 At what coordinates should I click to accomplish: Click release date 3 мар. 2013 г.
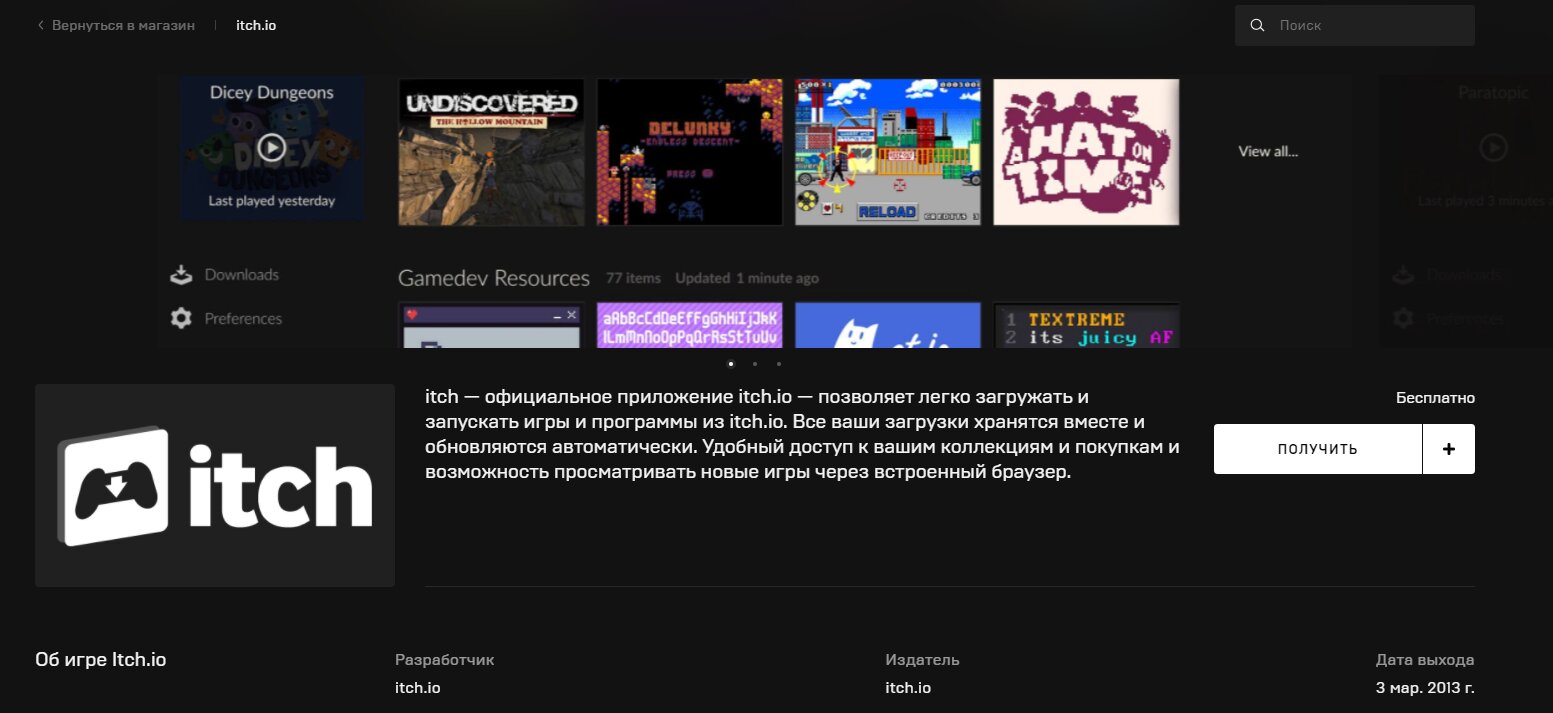pos(1425,688)
